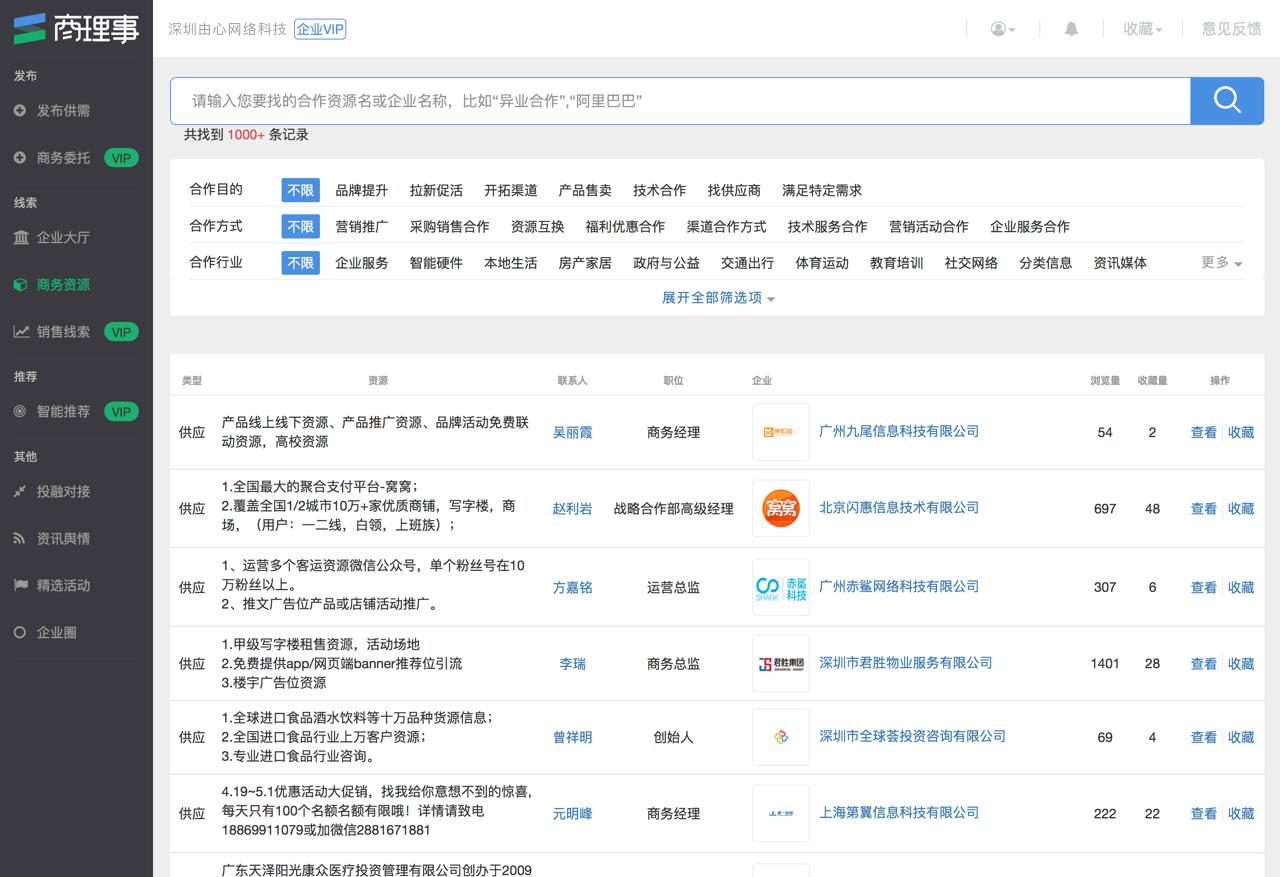
Task: Open 智能推荐 in the sidebar
Action: [63, 411]
